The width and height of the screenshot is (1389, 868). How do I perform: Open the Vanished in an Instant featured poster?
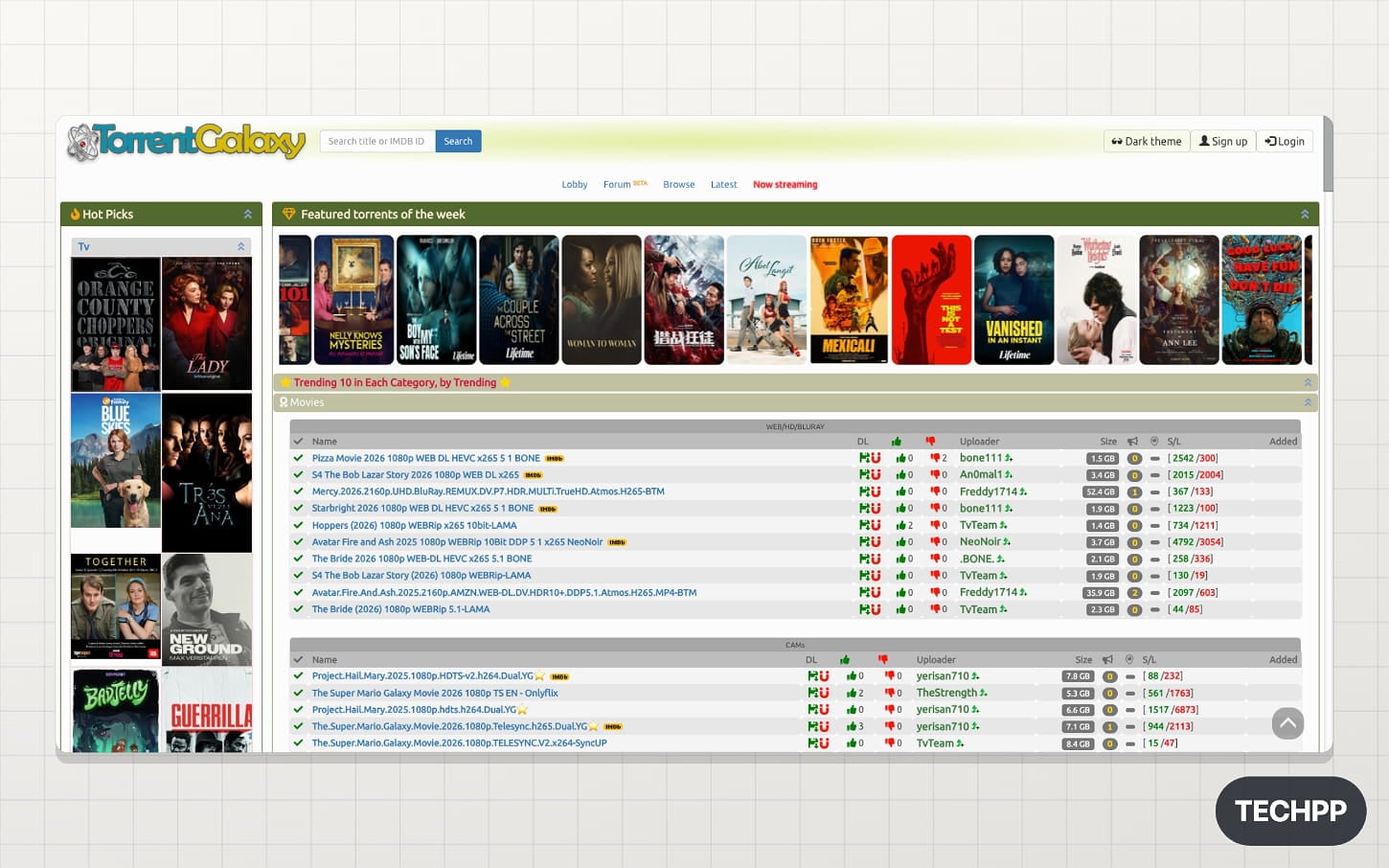click(1014, 300)
